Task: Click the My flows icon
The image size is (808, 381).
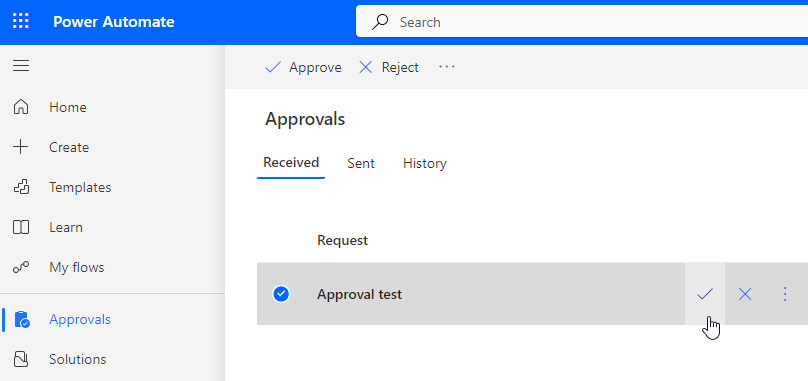Action: (21, 267)
